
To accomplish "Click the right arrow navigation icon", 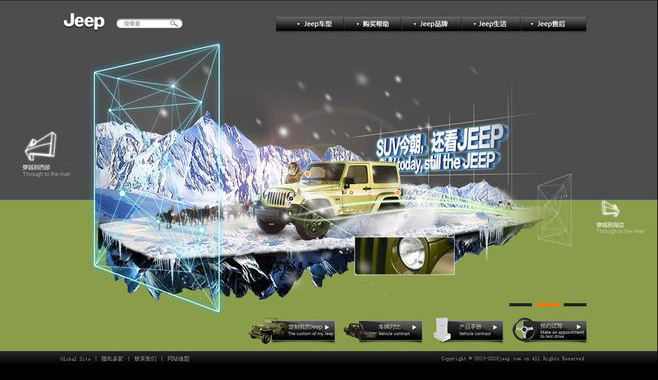I will (610, 209).
